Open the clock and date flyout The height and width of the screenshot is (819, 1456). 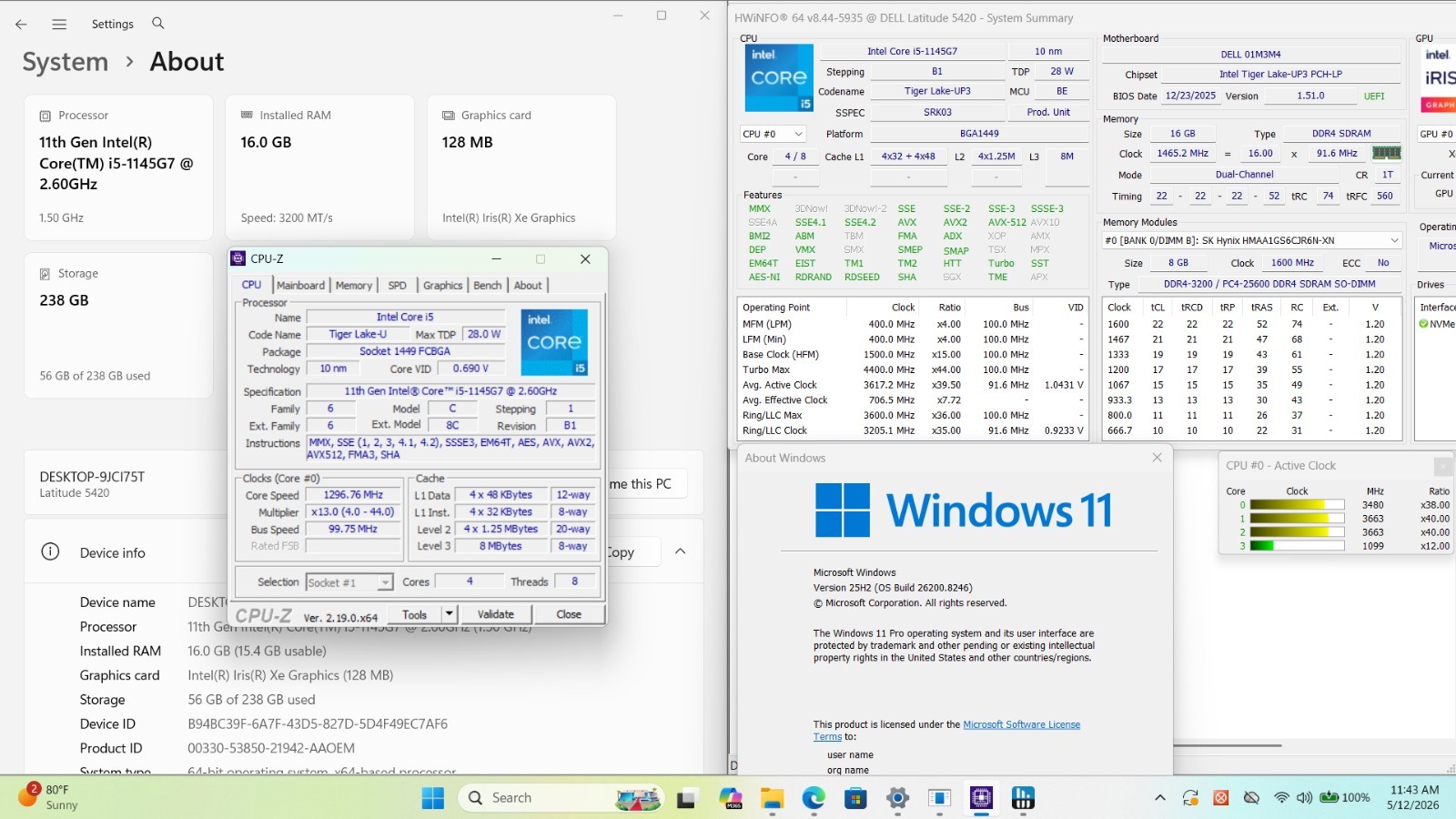[1414, 797]
